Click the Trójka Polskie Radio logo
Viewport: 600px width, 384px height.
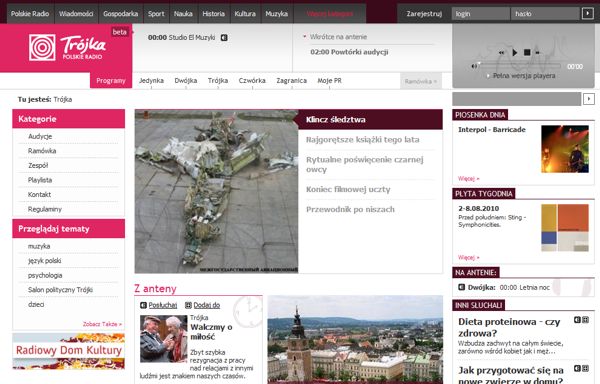[67, 47]
